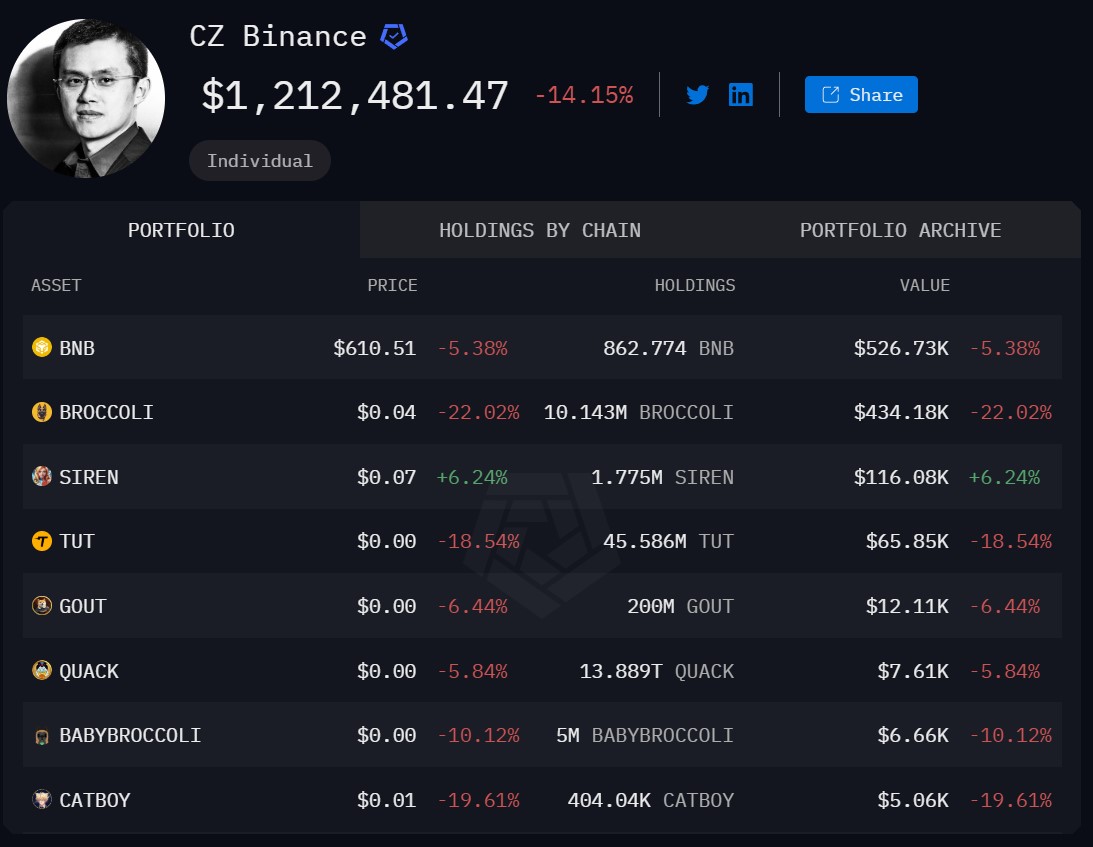Sort by the Price column header
This screenshot has width=1093, height=847.
point(392,285)
